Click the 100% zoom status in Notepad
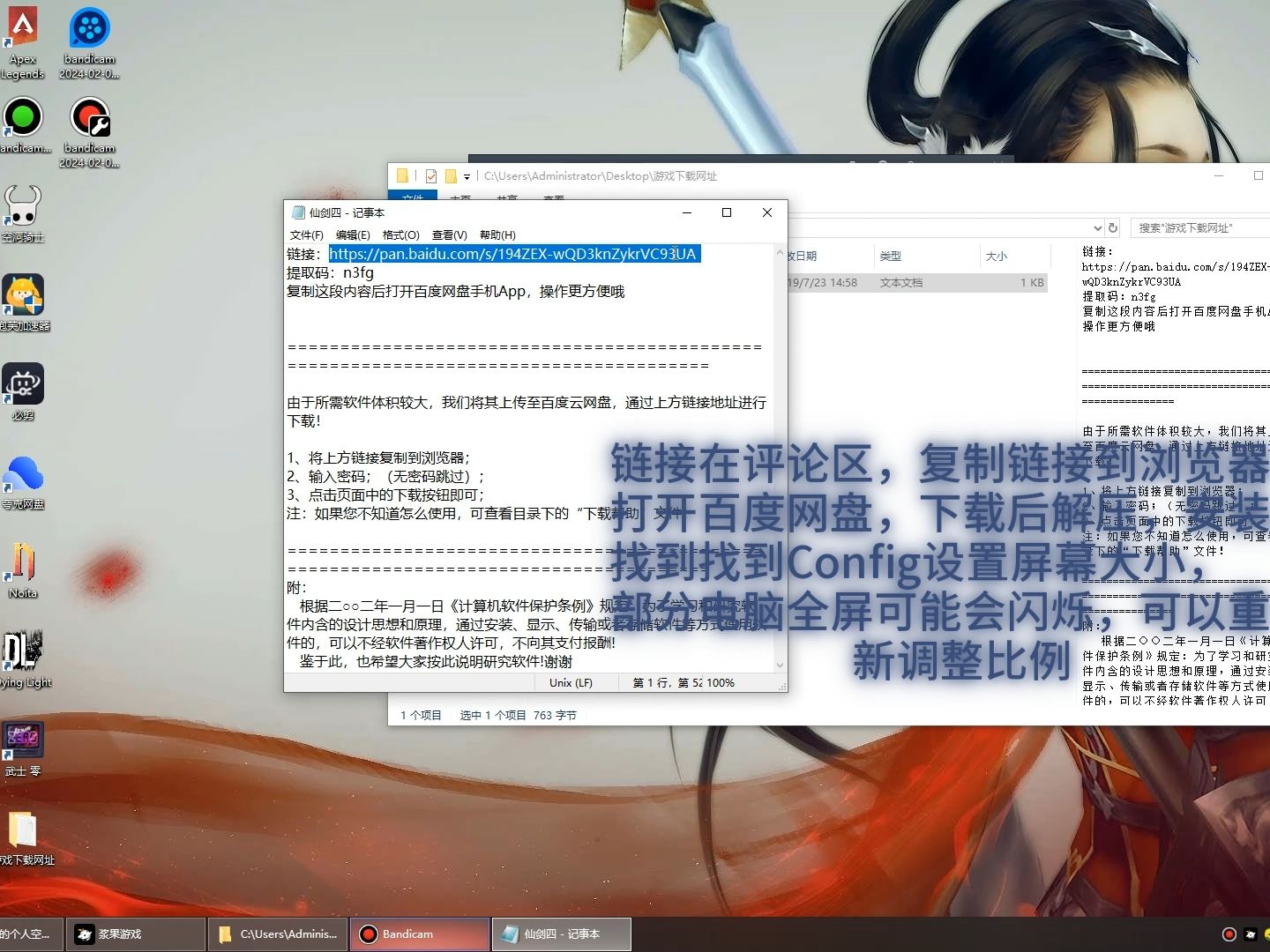The image size is (1270, 952). [721, 683]
